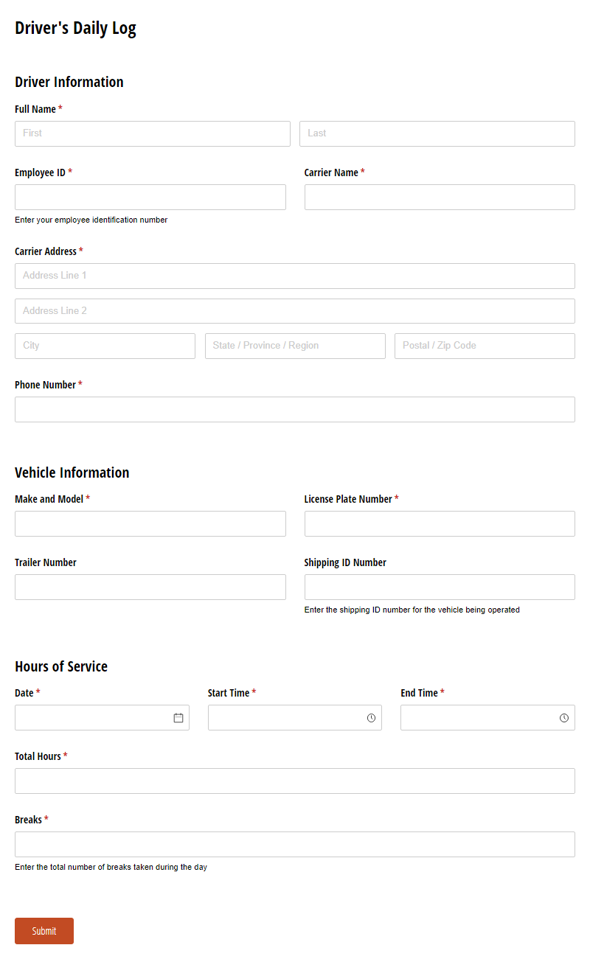
Task: Select the Make and Model field
Action: [150, 524]
